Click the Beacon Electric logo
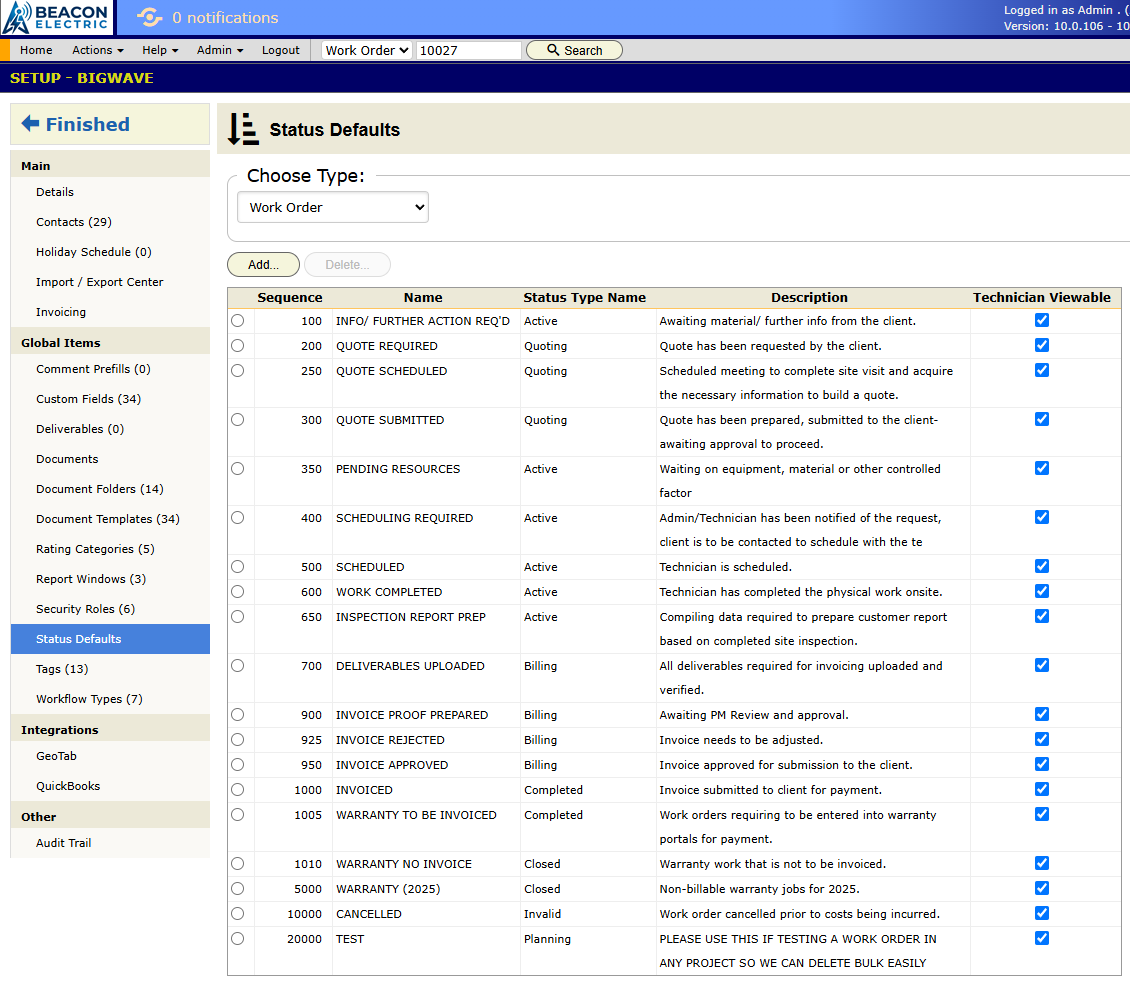The image size is (1130, 985). [56, 17]
